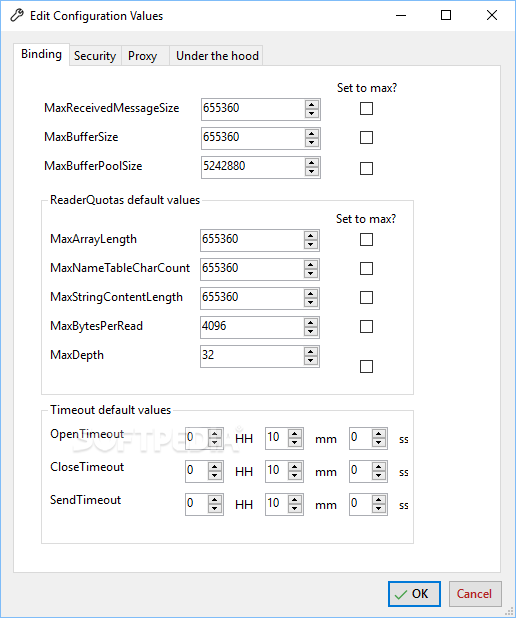Increase SendTimeout seconds up arrow
This screenshot has width=516, height=618.
click(x=378, y=500)
